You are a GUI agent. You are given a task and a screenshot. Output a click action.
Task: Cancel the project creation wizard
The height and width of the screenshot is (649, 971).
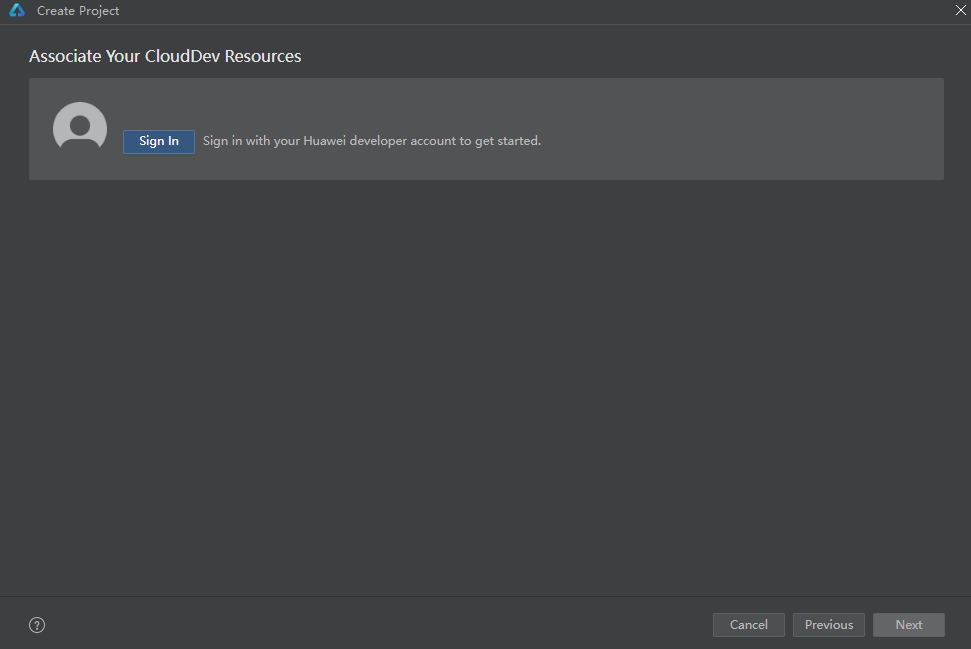pyautogui.click(x=748, y=625)
